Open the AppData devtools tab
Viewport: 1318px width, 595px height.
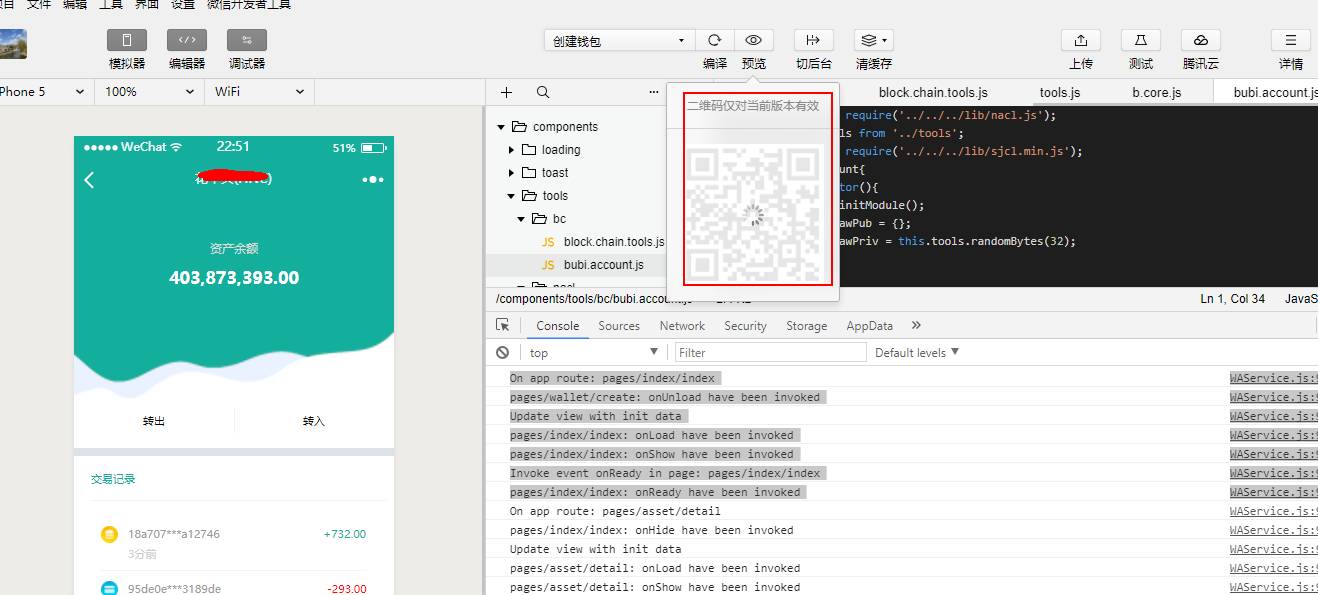pos(869,326)
